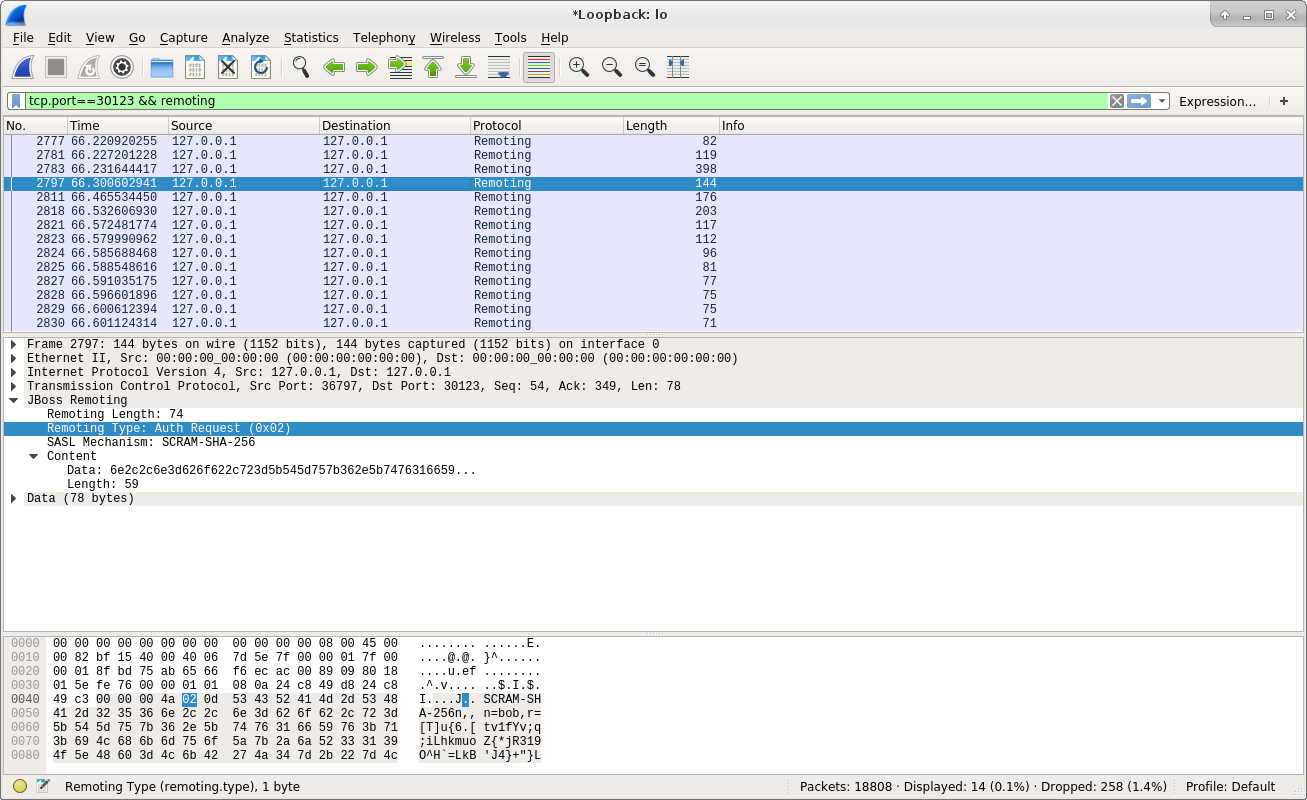The width and height of the screenshot is (1307, 800).
Task: Open the Capture menu
Action: (183, 37)
